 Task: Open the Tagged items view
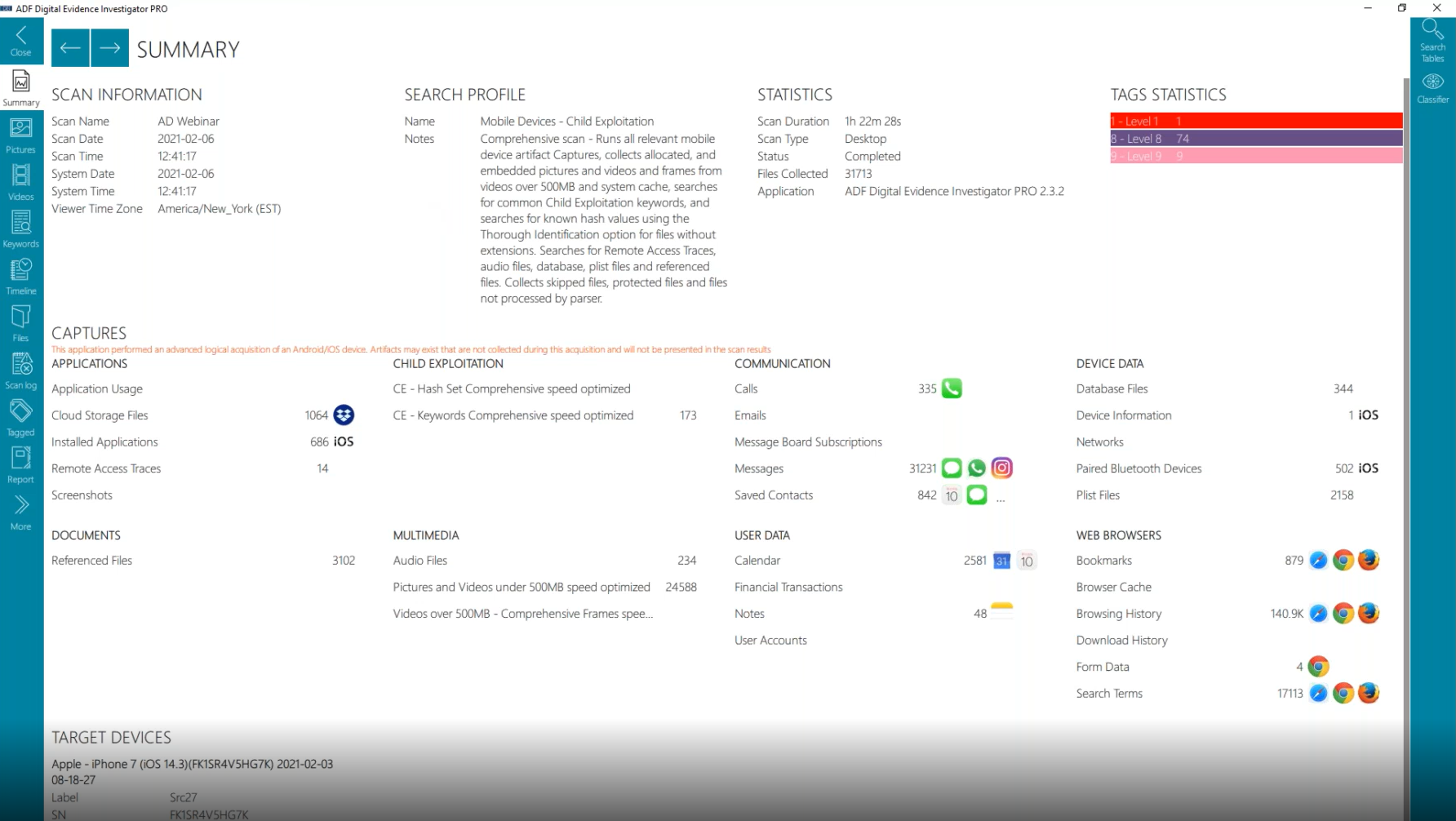click(21, 418)
